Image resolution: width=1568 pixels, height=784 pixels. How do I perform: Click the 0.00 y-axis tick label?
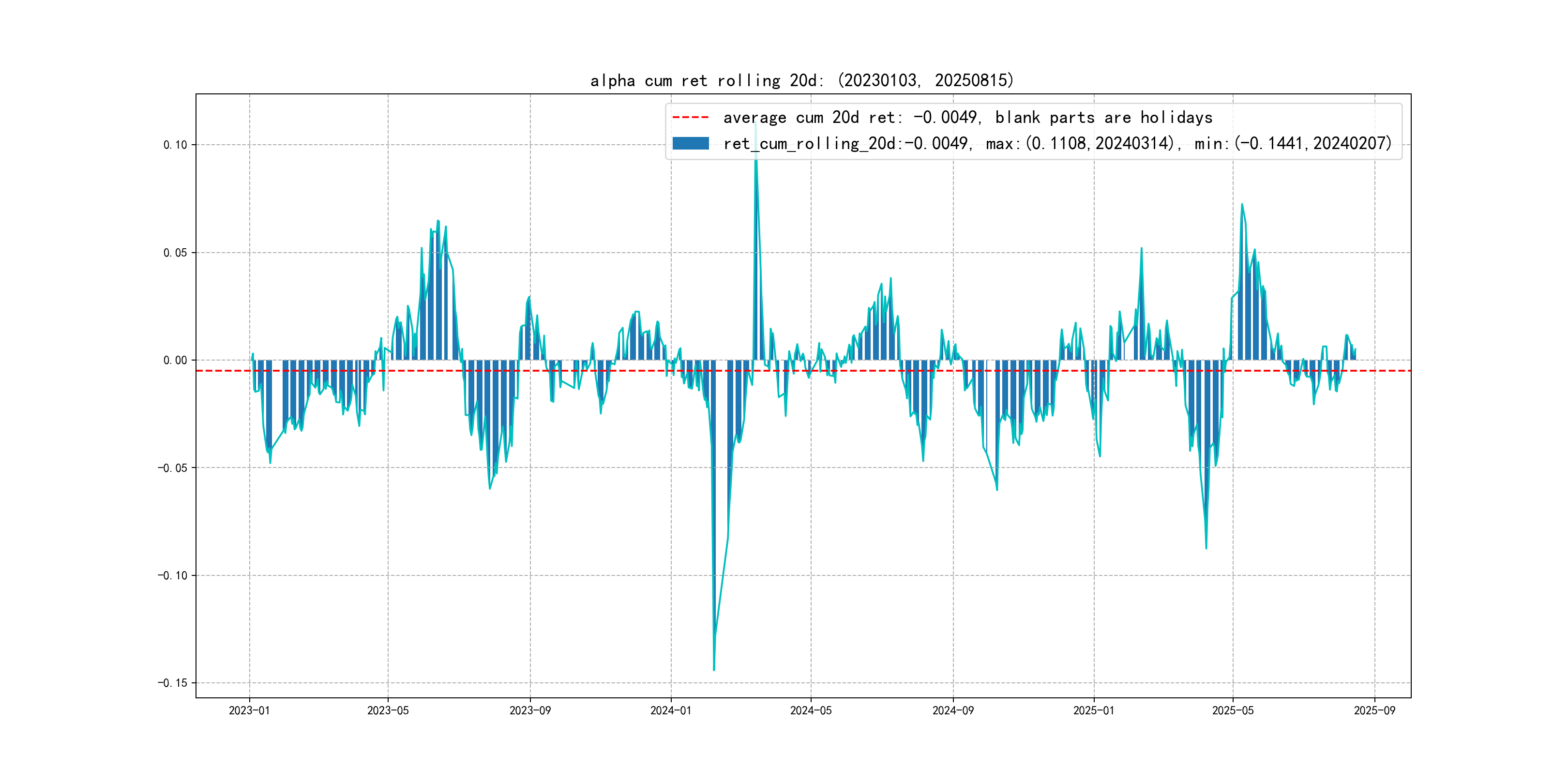[175, 361]
